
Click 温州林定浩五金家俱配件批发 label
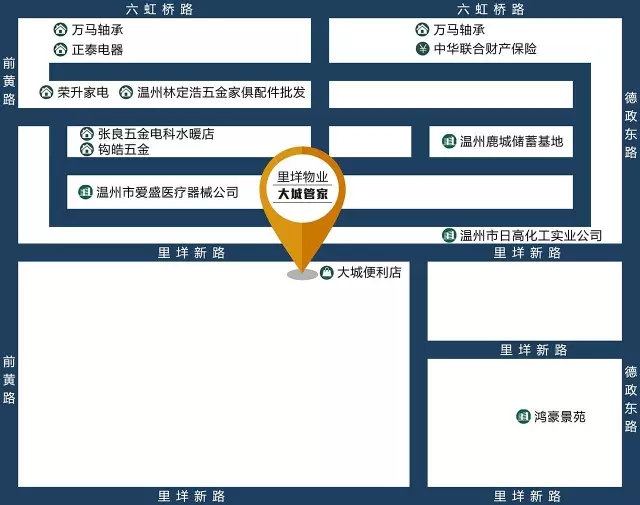pyautogui.click(x=221, y=92)
